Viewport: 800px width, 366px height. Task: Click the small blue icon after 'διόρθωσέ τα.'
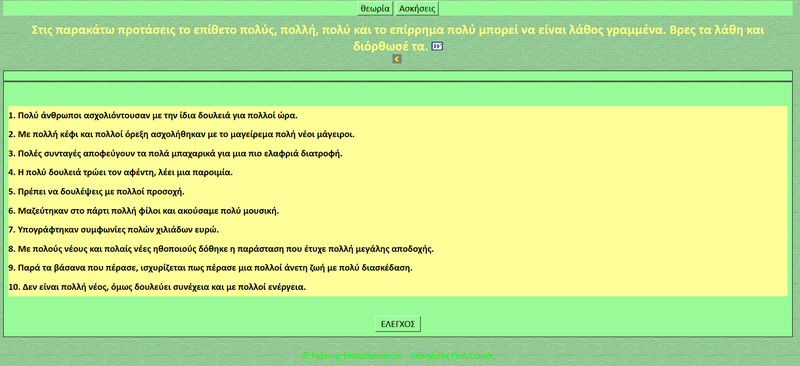coord(437,46)
